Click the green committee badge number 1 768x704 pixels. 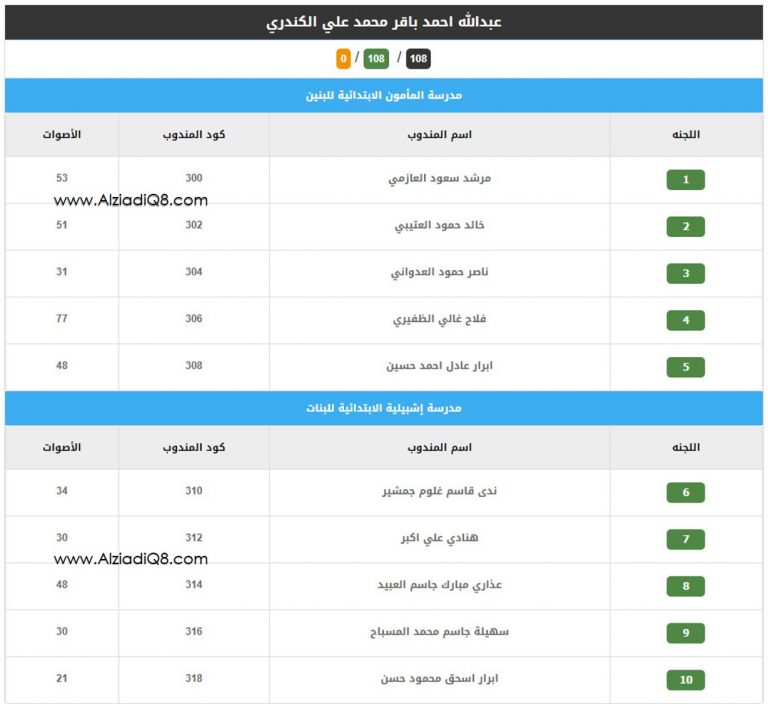[x=685, y=180]
